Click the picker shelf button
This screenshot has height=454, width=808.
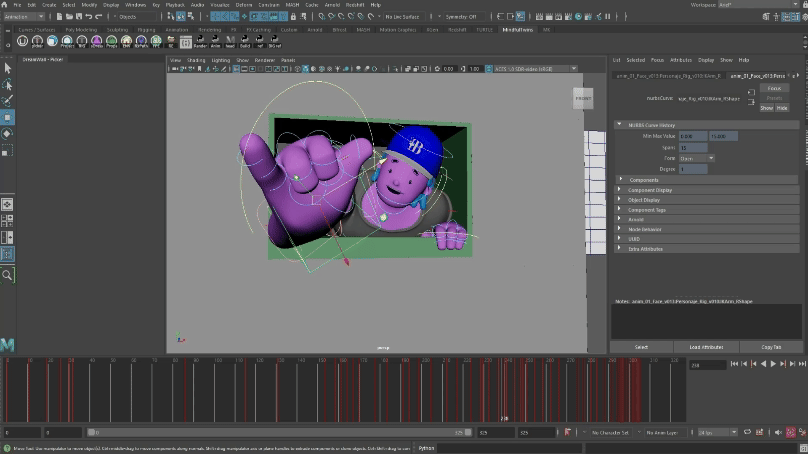37,41
